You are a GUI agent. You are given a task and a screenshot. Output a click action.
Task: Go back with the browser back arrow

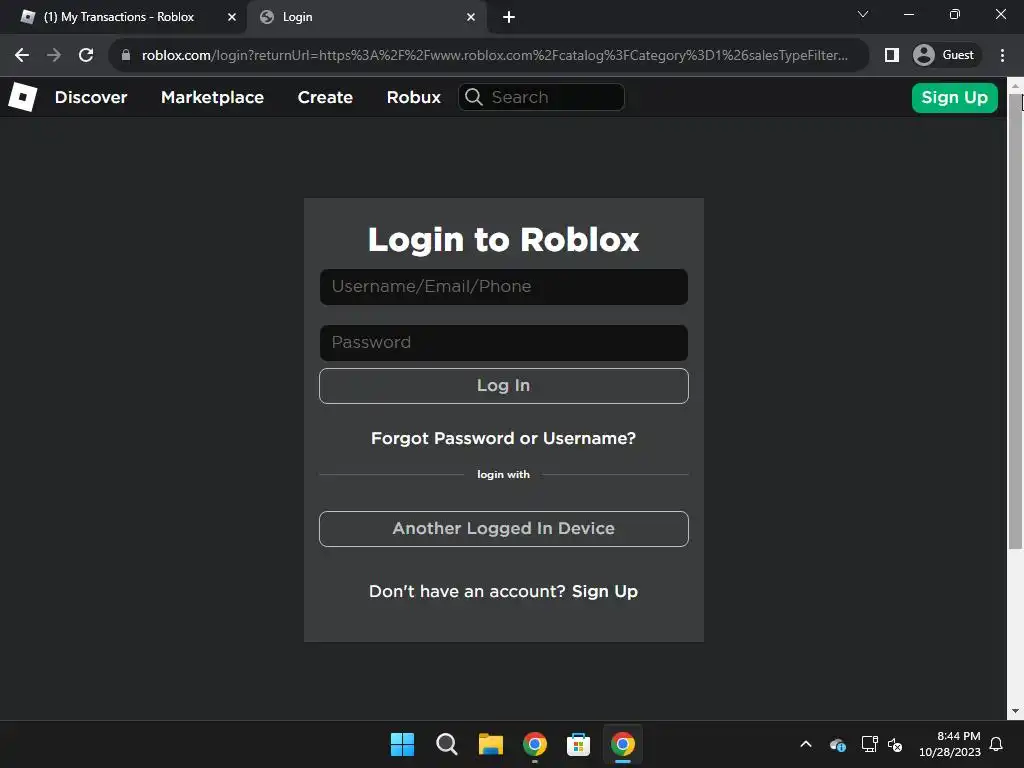(x=22, y=55)
